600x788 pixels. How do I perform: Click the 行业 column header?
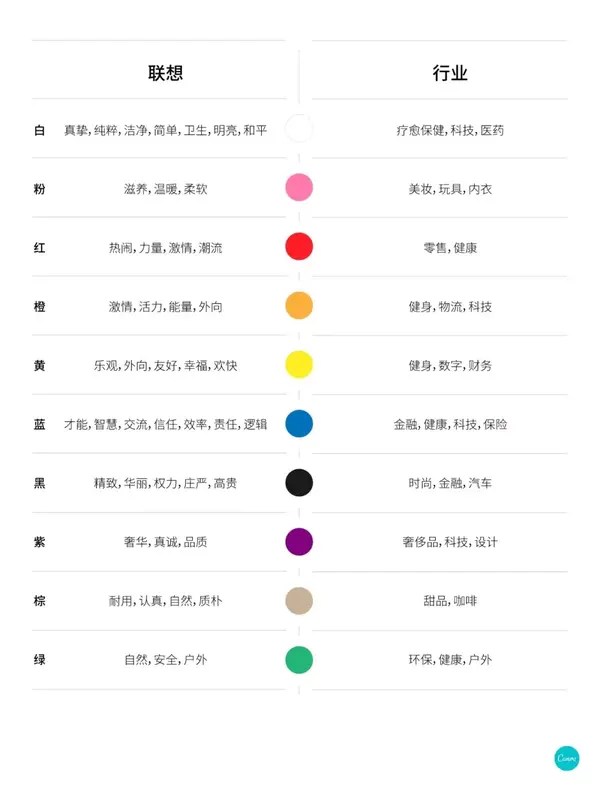pos(450,73)
